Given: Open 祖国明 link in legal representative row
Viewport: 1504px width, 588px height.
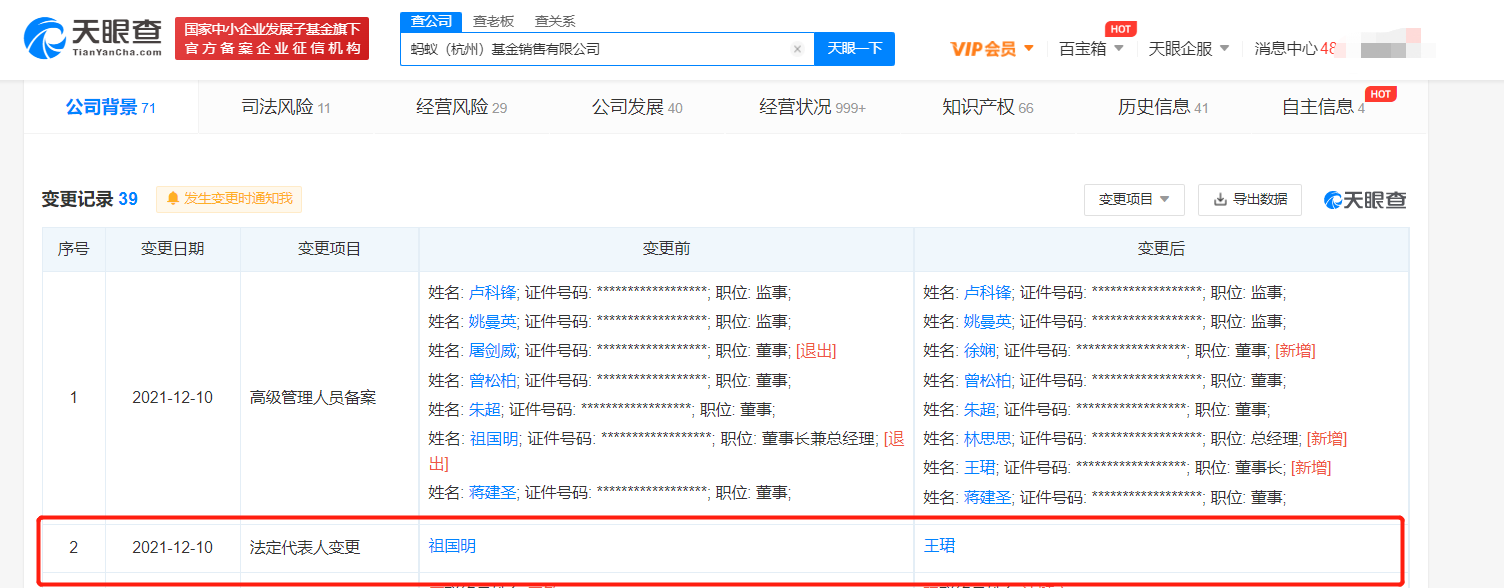Looking at the screenshot, I should (x=452, y=546).
